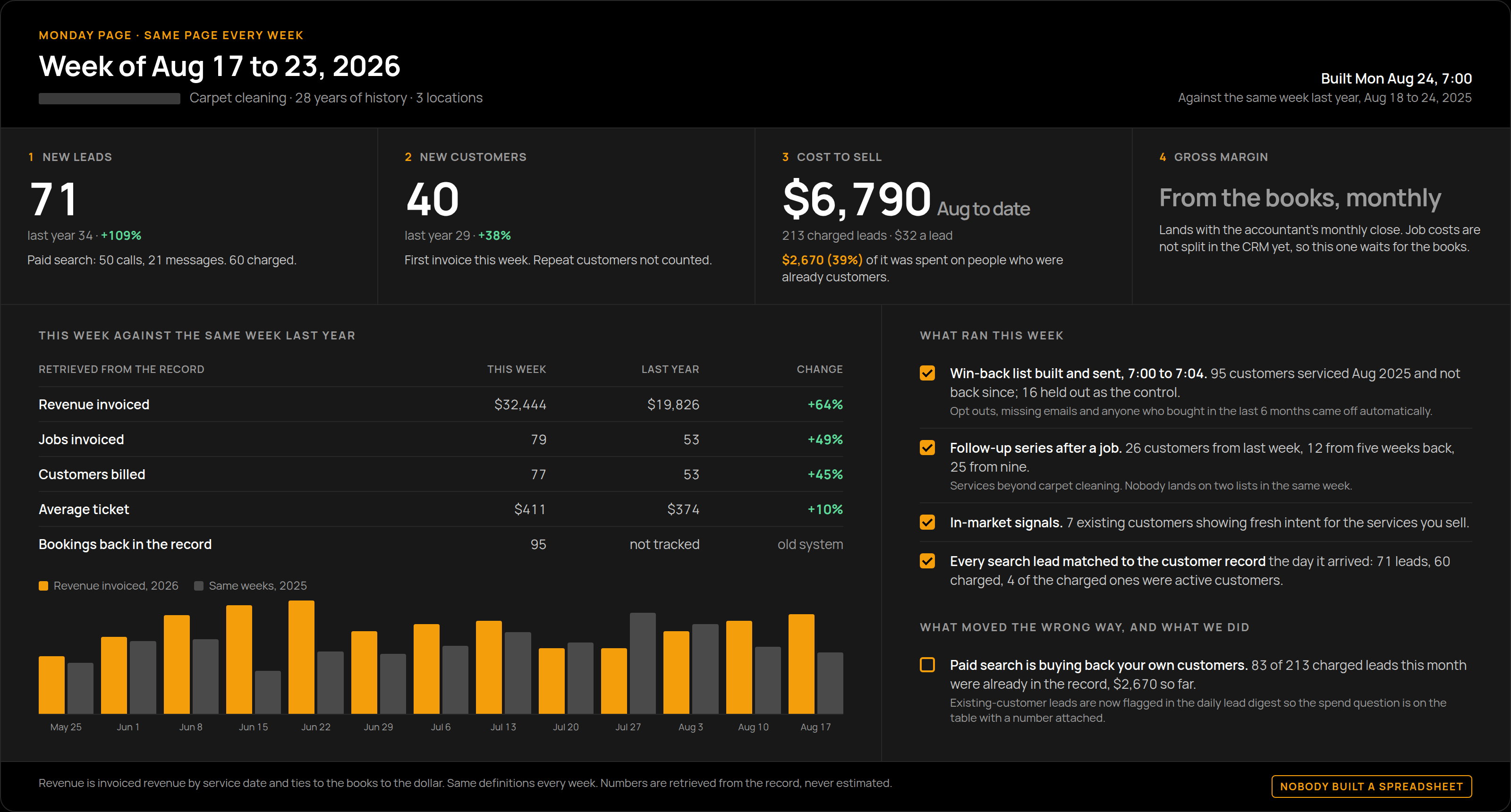The height and width of the screenshot is (812, 1511).
Task: Click the LAST YEAR column header
Action: [x=670, y=369]
